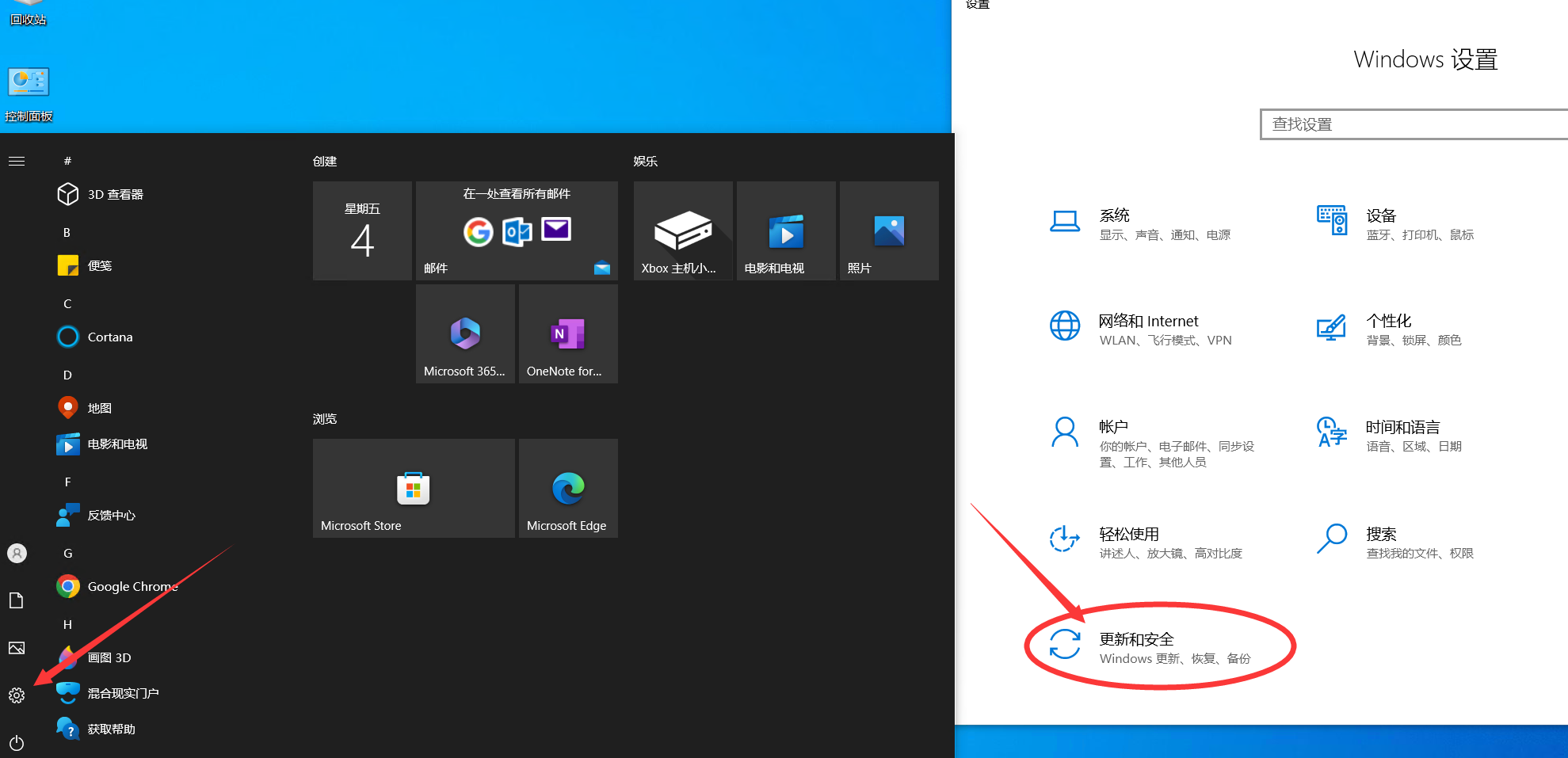Click the # letter index header

67,161
